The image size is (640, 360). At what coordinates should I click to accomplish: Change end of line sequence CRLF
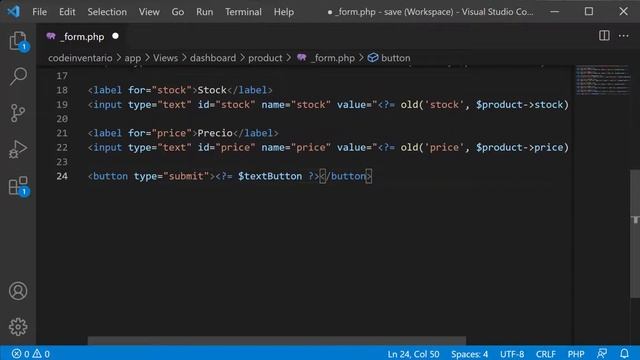pyautogui.click(x=545, y=353)
